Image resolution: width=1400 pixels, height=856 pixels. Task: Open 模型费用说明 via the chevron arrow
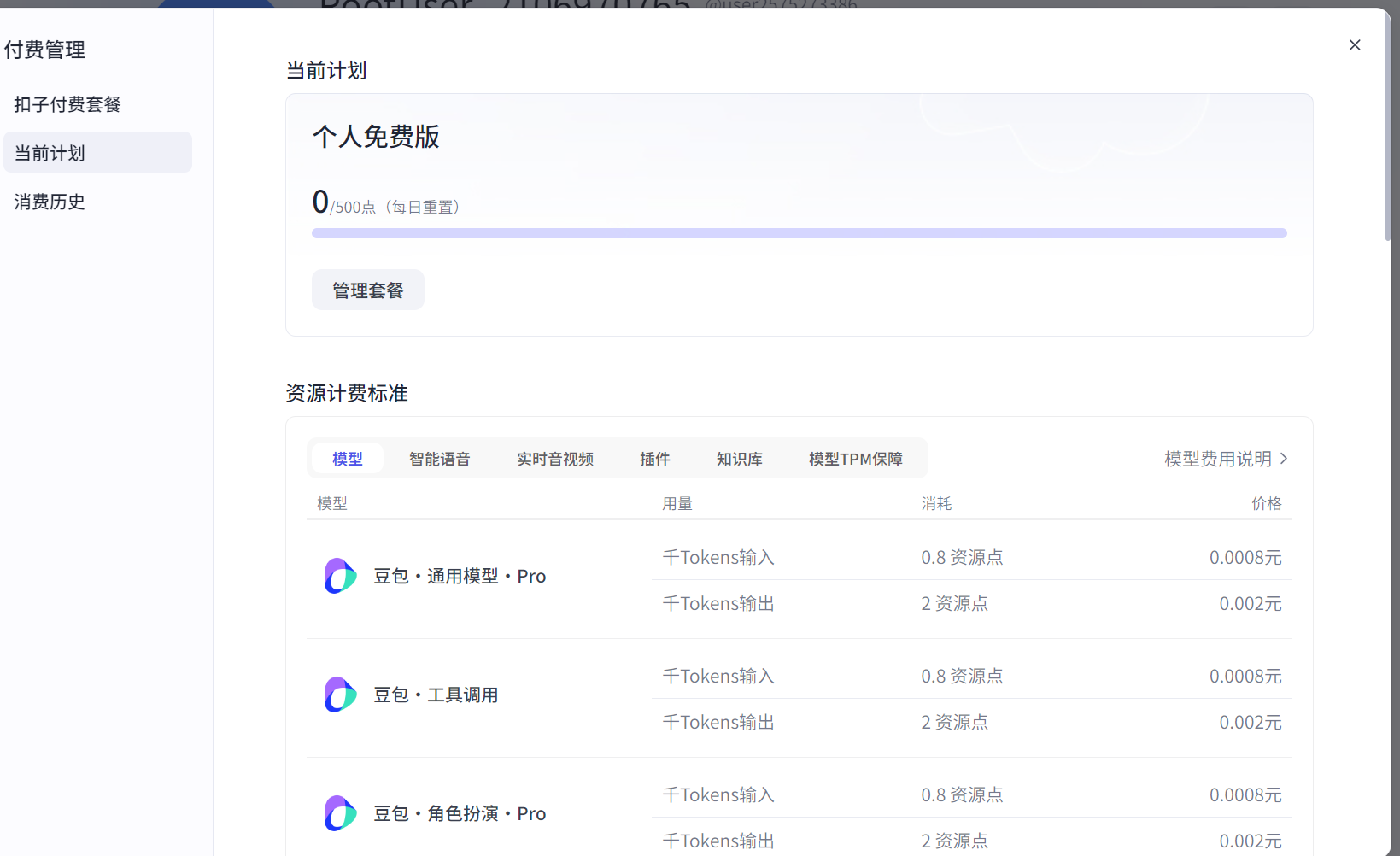click(1284, 459)
